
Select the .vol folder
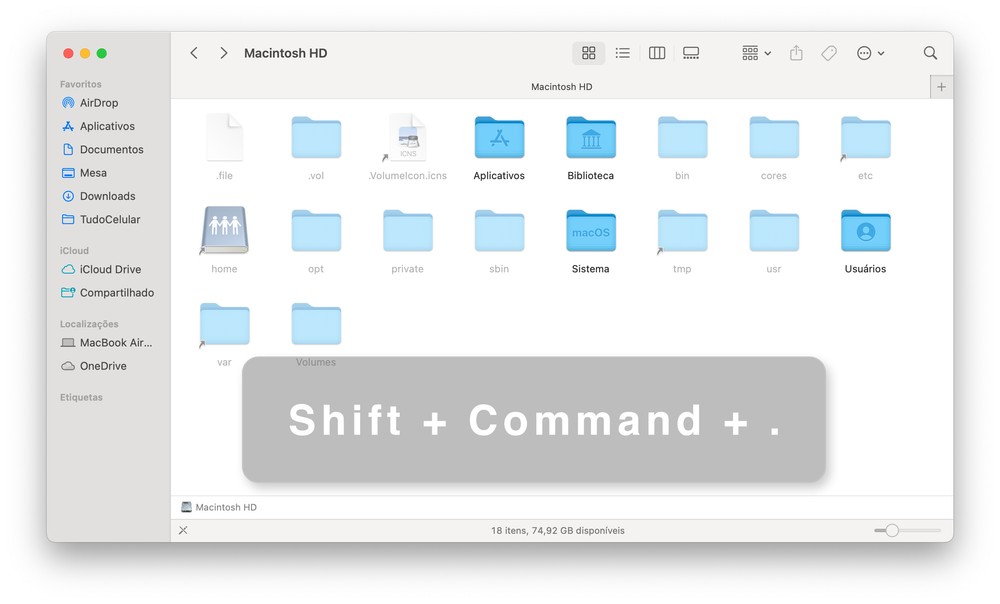[316, 137]
